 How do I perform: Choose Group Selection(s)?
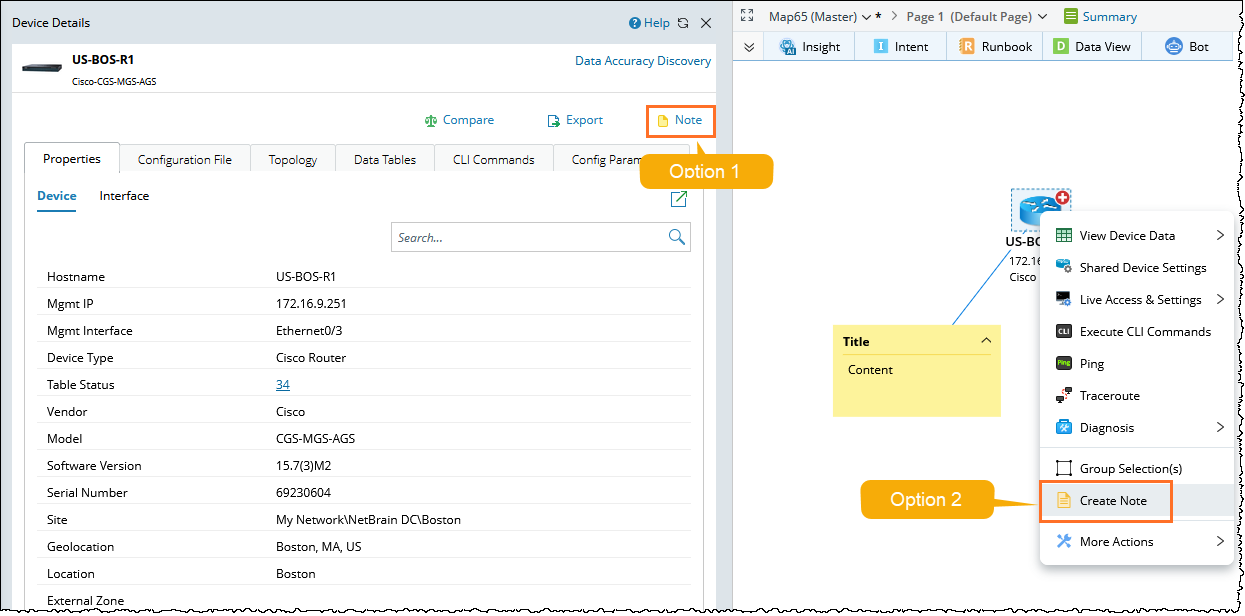(1139, 469)
